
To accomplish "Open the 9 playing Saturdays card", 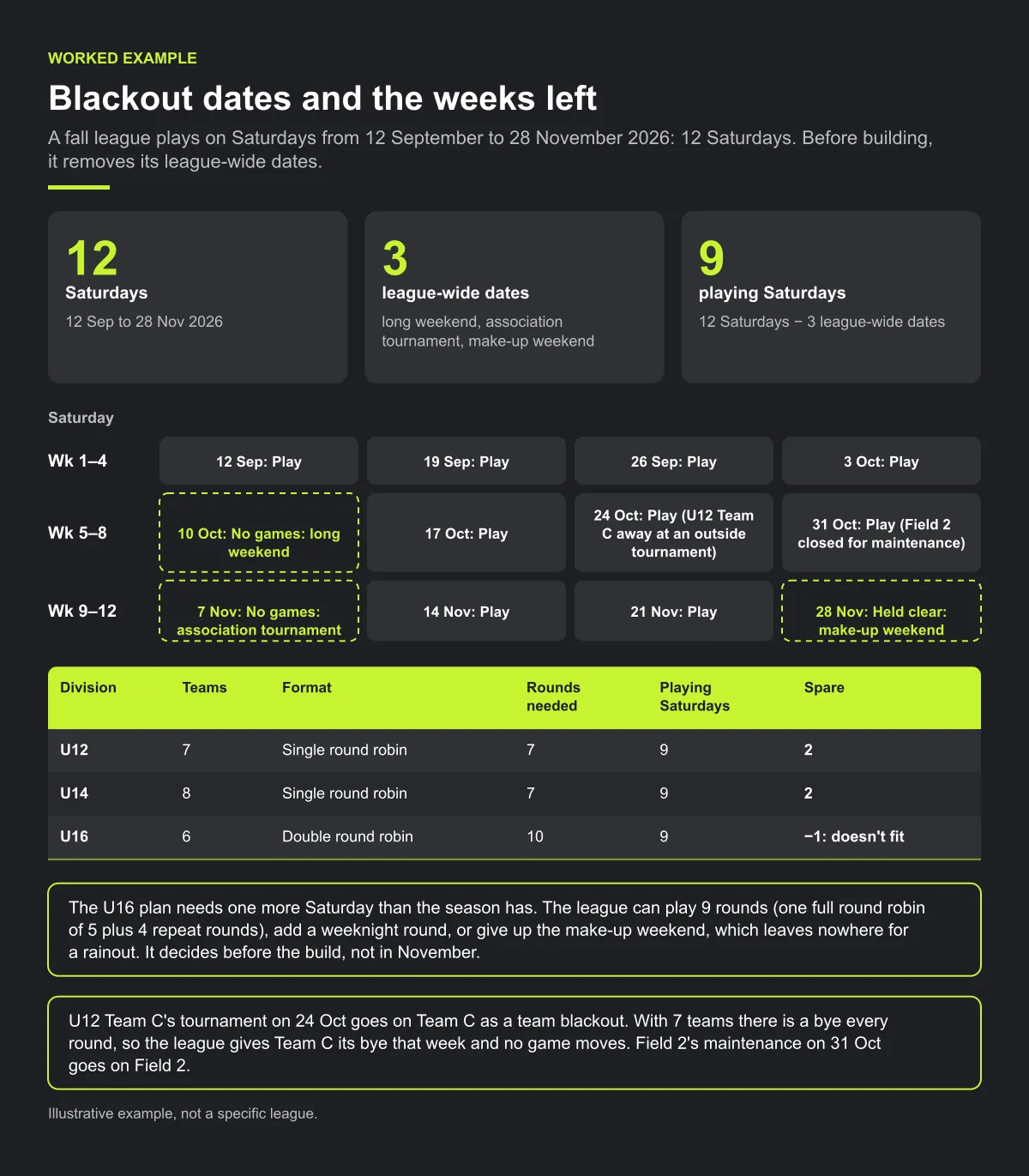I will [831, 297].
